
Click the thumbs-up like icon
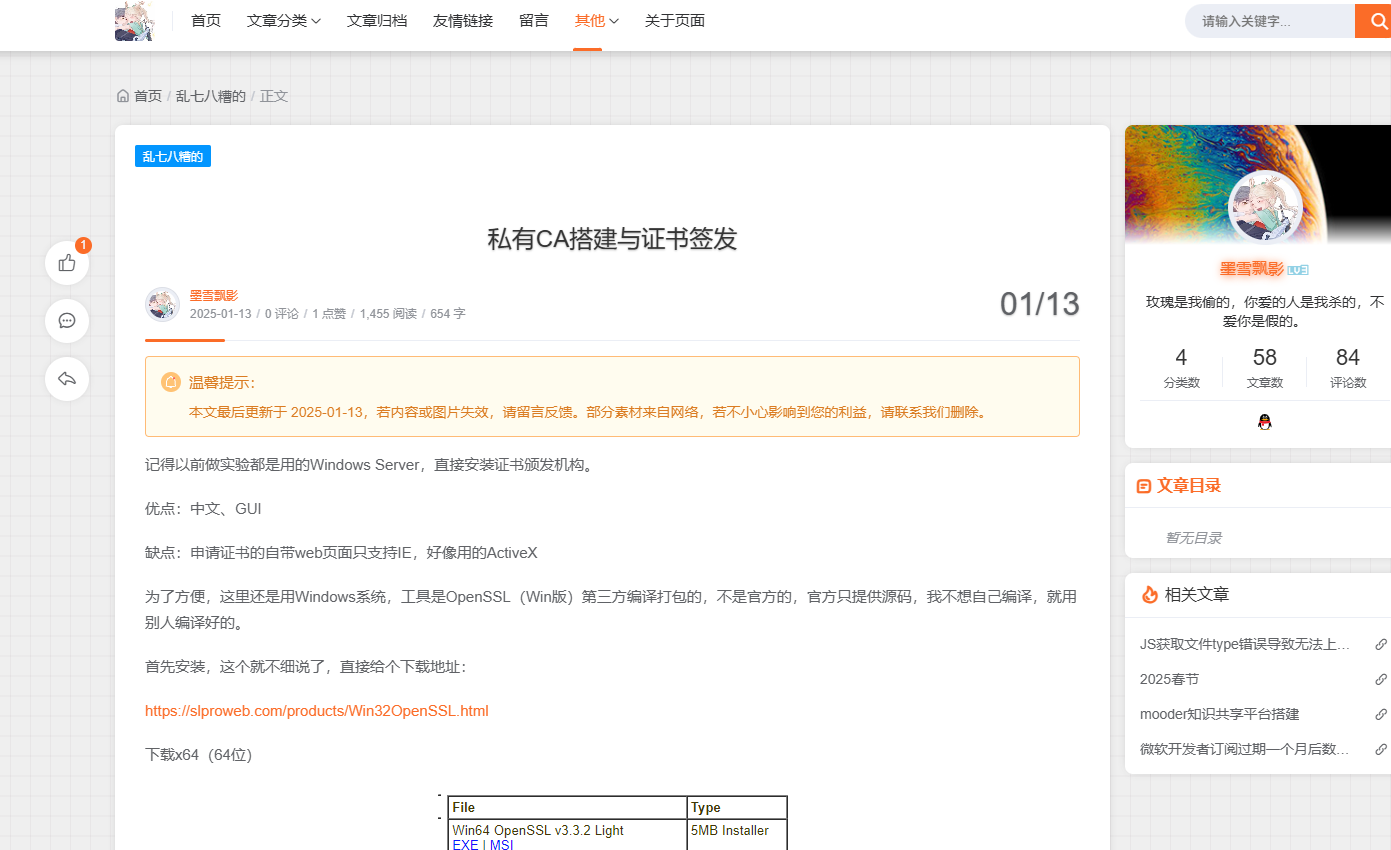click(x=67, y=263)
